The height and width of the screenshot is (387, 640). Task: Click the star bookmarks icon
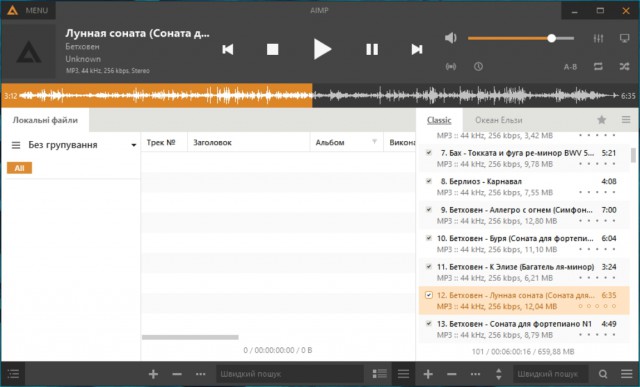pyautogui.click(x=602, y=120)
